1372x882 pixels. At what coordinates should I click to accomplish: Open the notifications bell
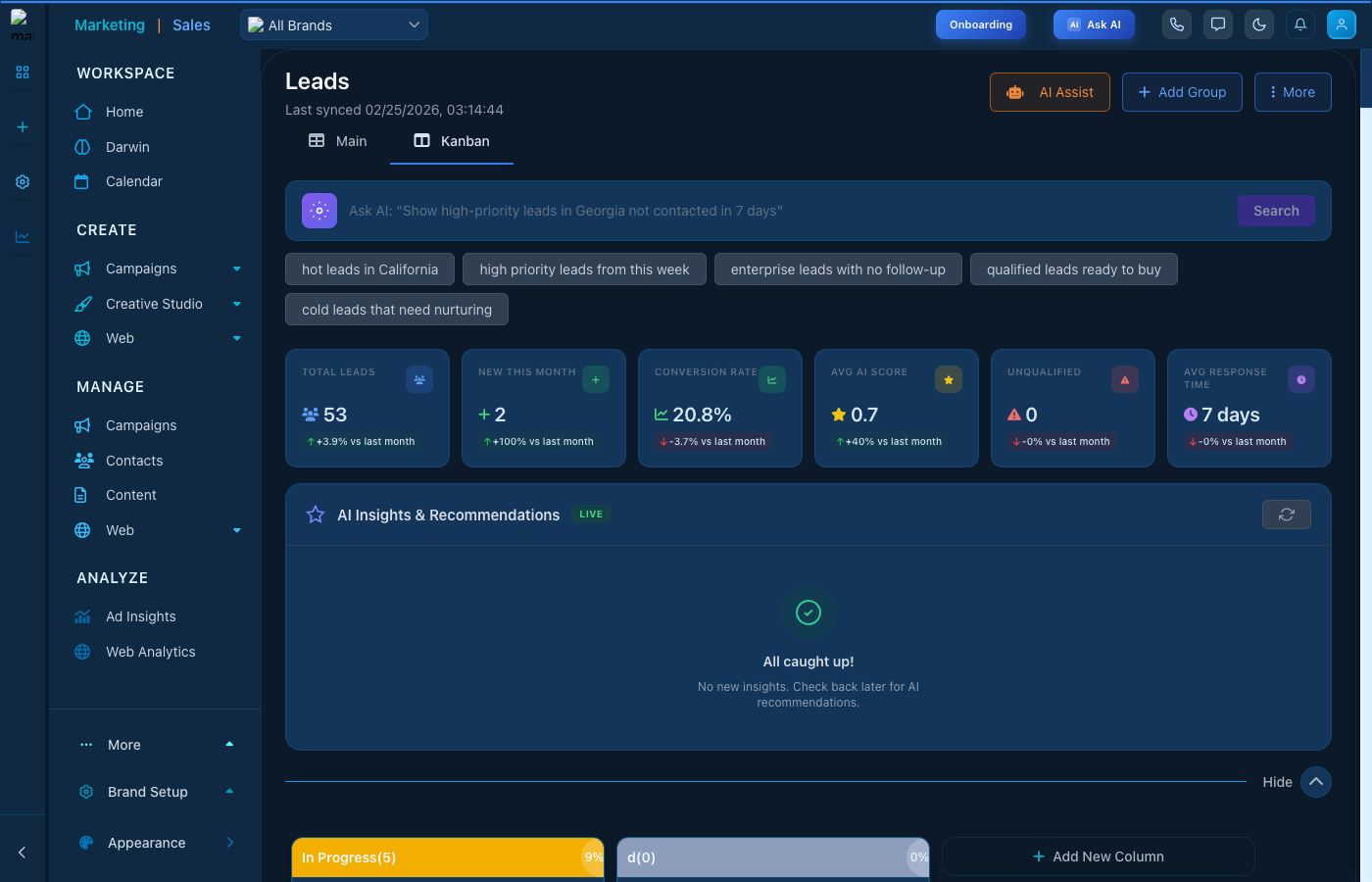pos(1300,24)
